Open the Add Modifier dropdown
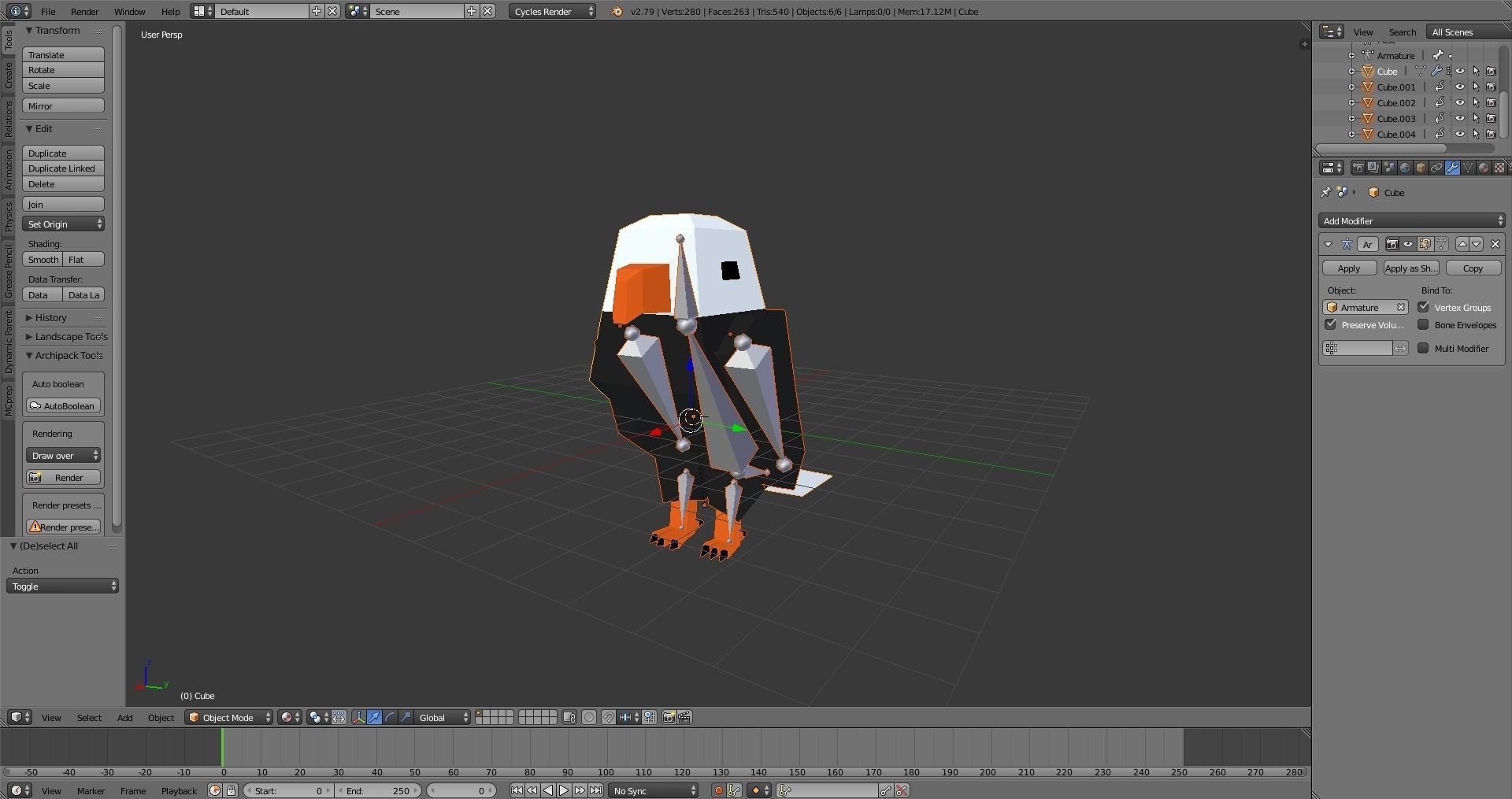The image size is (1512, 799). [1412, 220]
